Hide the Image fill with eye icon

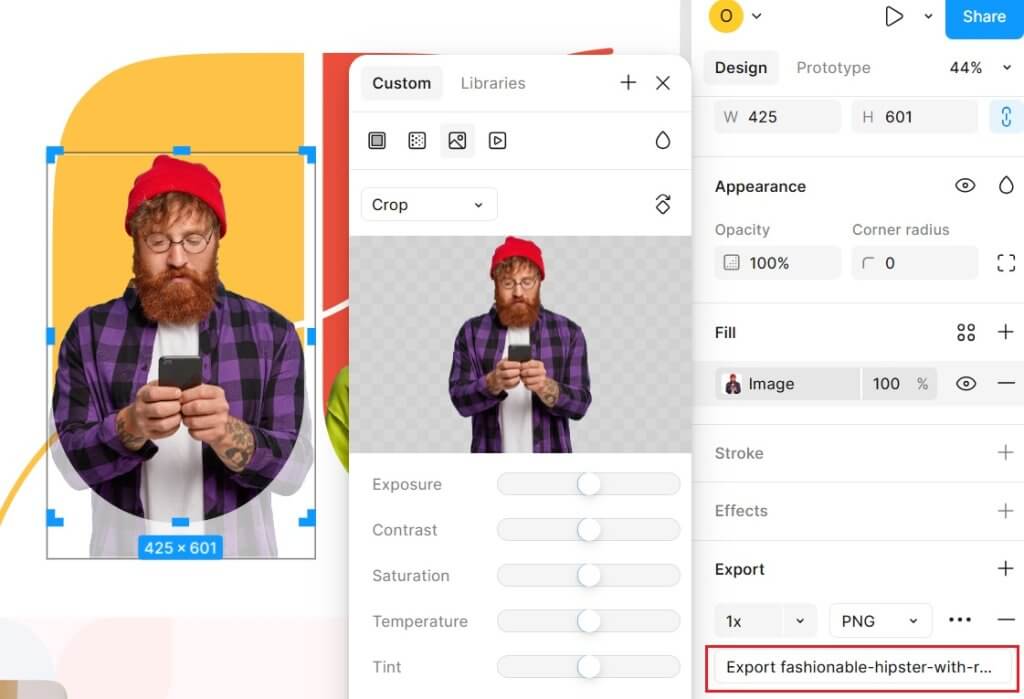pyautogui.click(x=965, y=384)
